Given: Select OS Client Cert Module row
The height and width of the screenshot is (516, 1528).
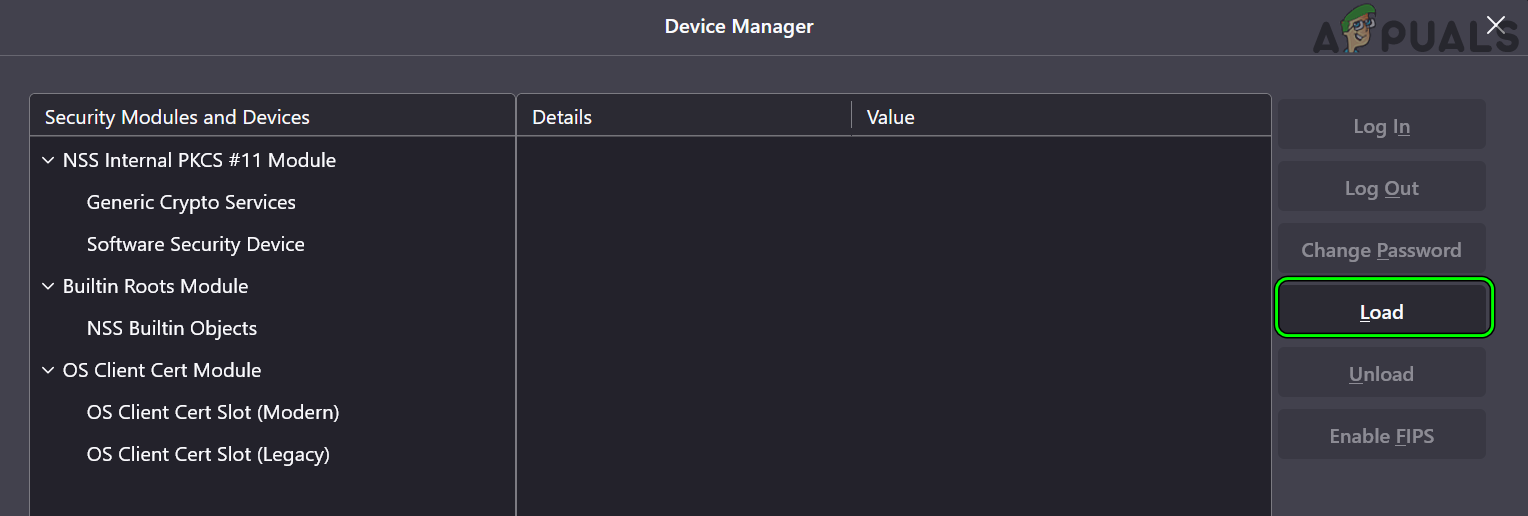Looking at the screenshot, I should point(162,370).
